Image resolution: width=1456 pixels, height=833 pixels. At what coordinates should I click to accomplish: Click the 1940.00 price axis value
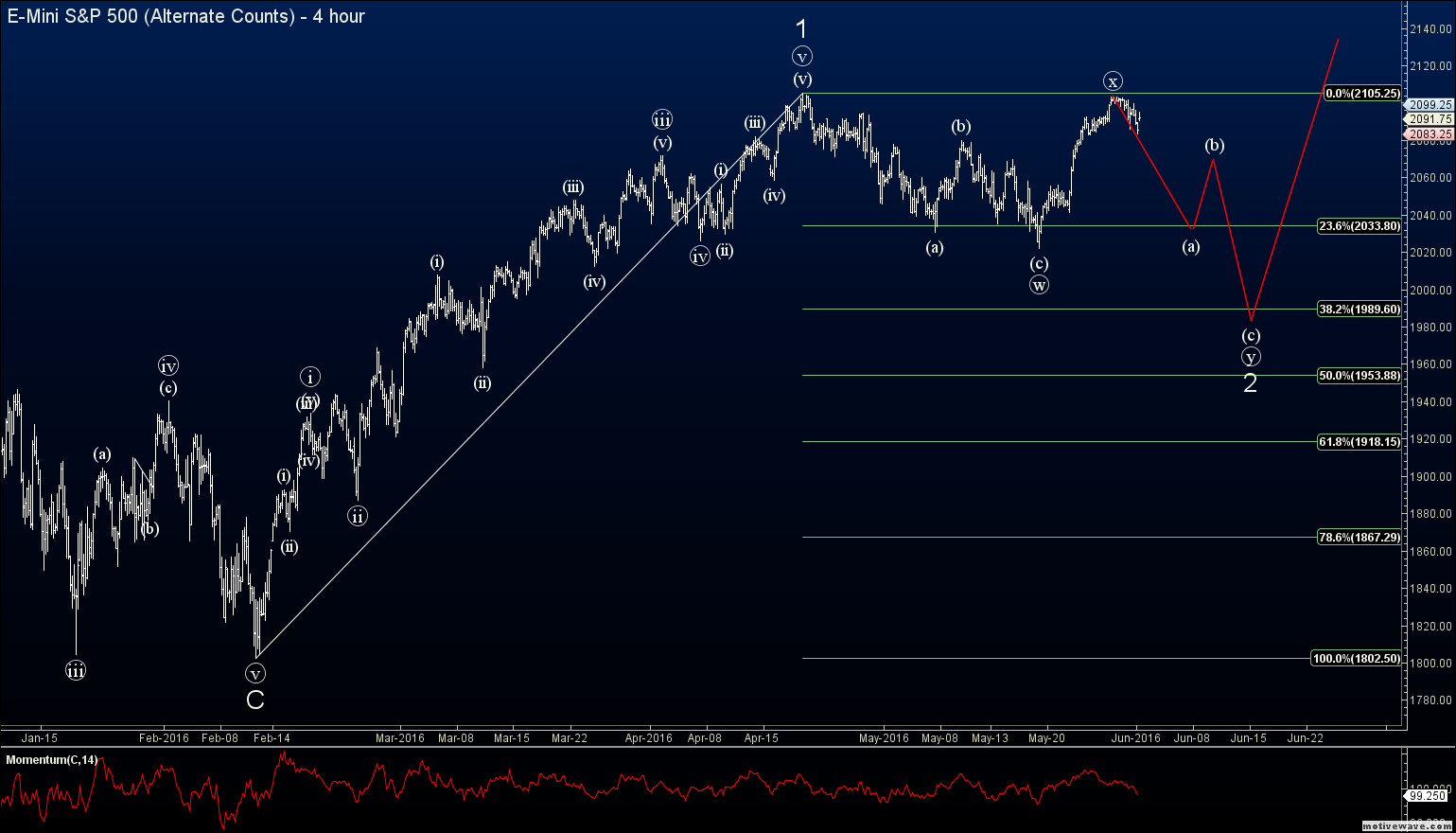coord(1430,402)
